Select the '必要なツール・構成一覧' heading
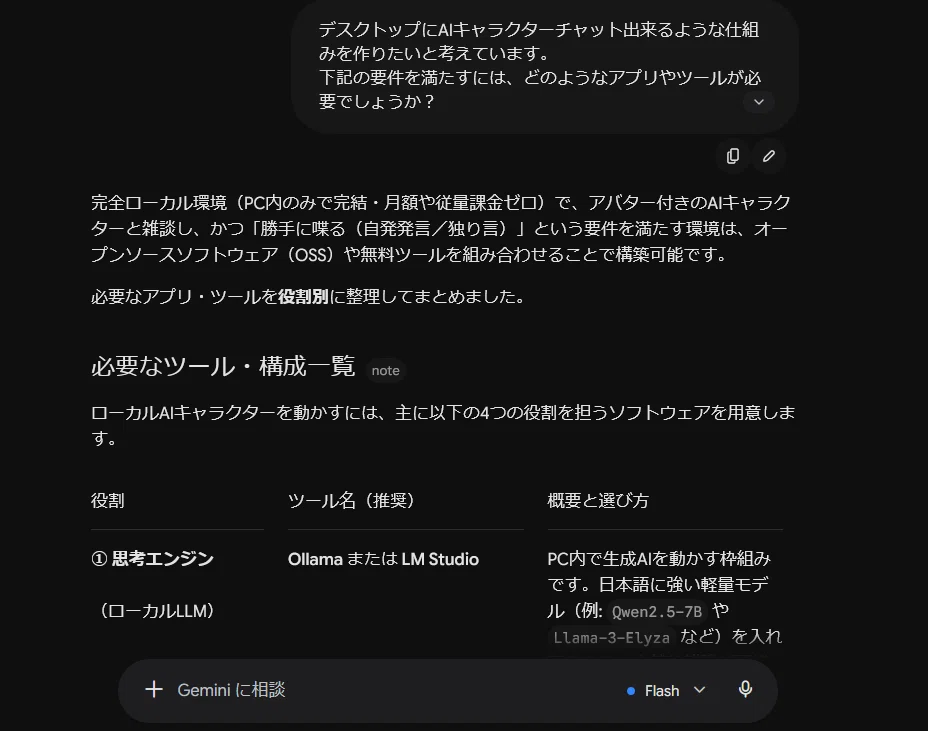Image resolution: width=928 pixels, height=731 pixels. (x=223, y=366)
